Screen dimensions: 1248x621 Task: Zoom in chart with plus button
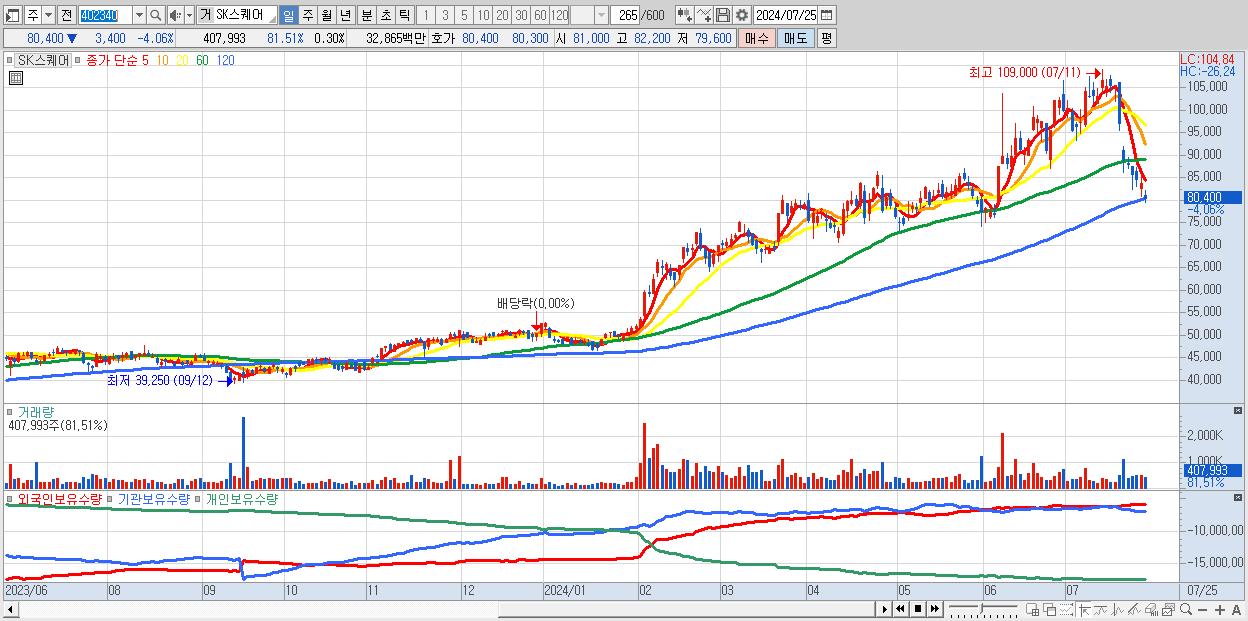click(1220, 609)
